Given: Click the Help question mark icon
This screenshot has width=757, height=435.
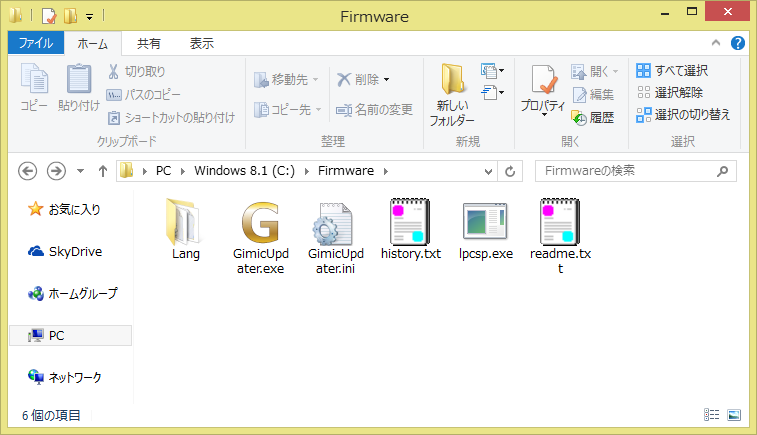Looking at the screenshot, I should coord(737,43).
